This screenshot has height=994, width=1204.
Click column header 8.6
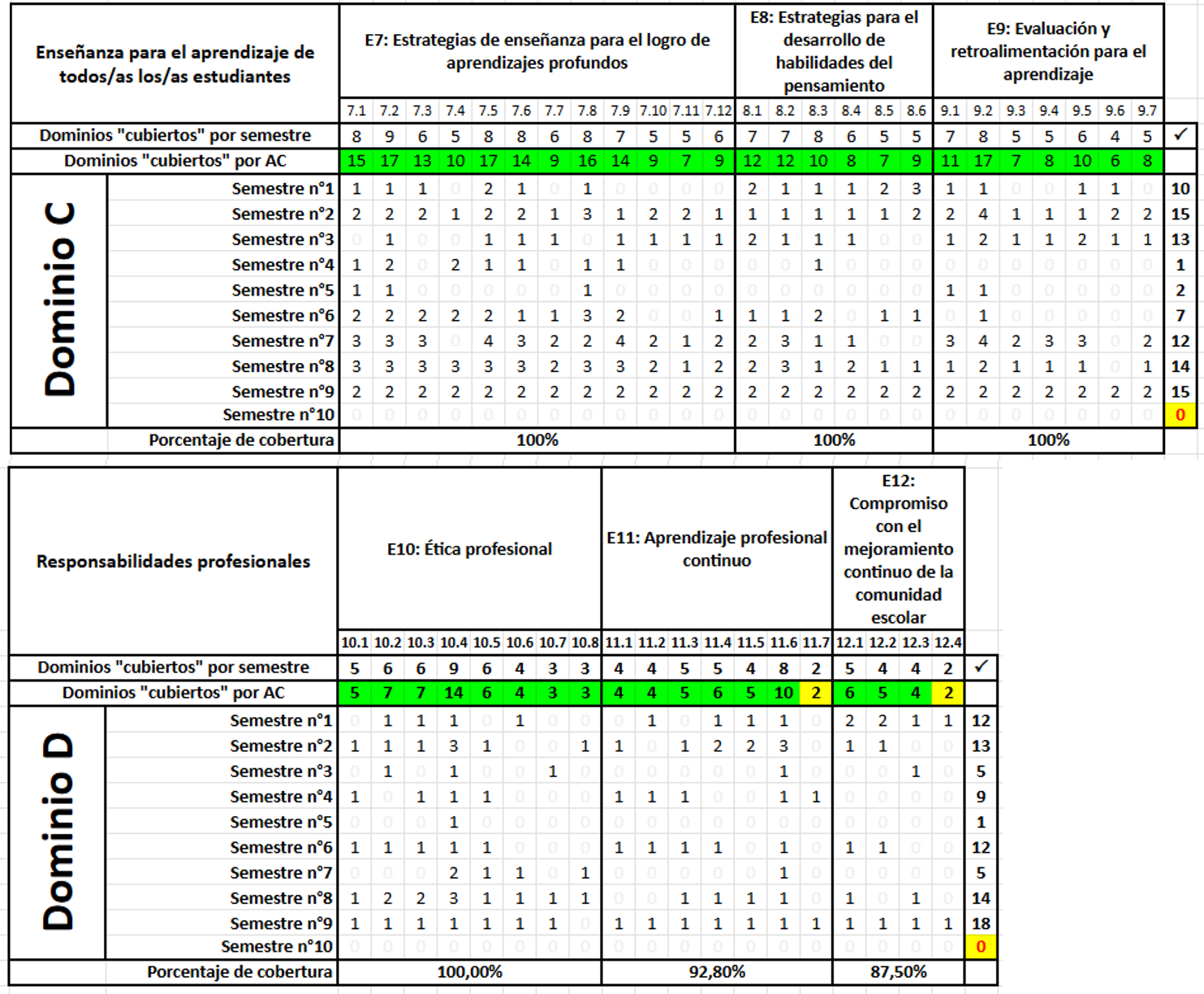pos(917,110)
